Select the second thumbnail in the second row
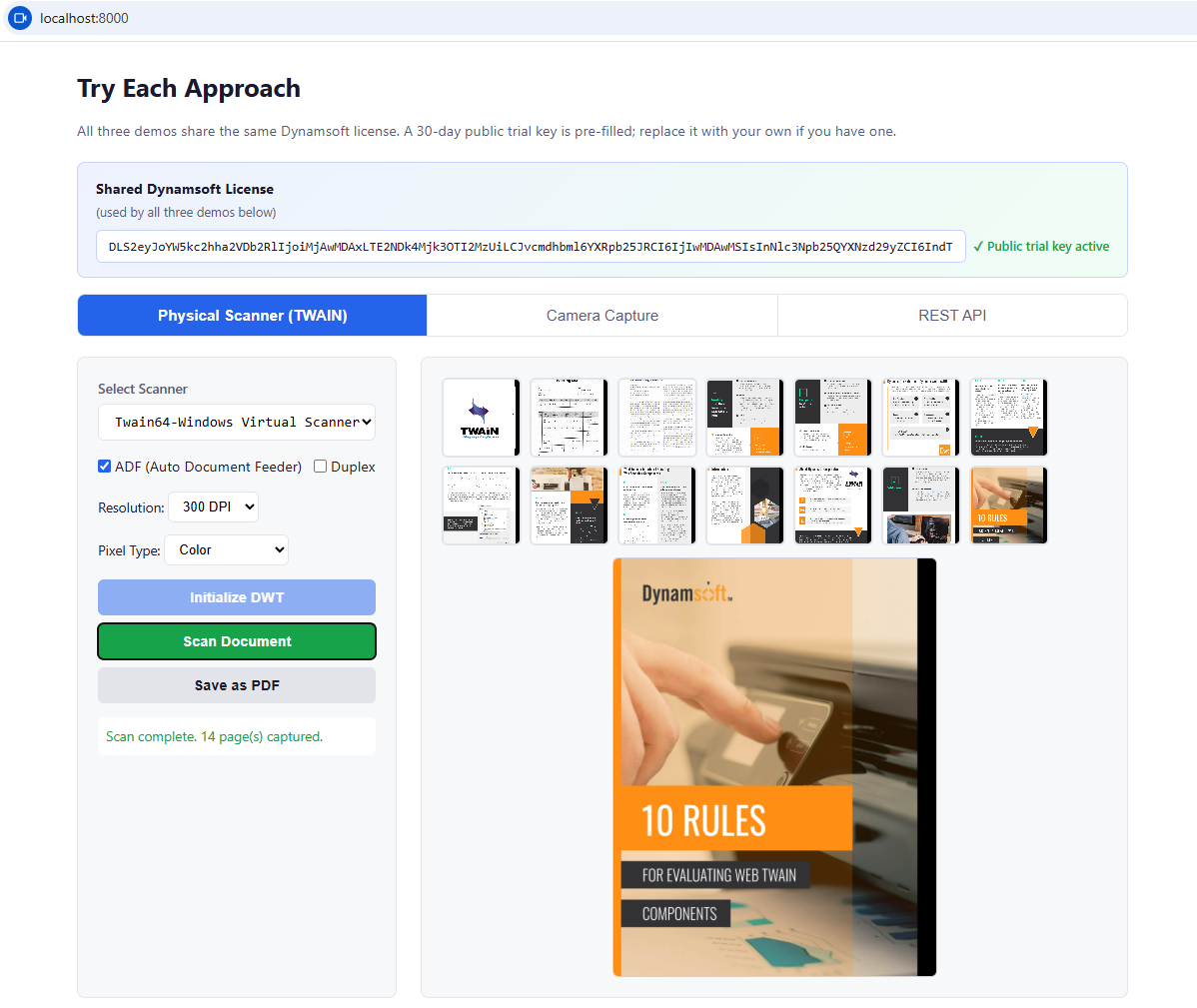Viewport: 1197px width, 1008px height. [x=569, y=505]
